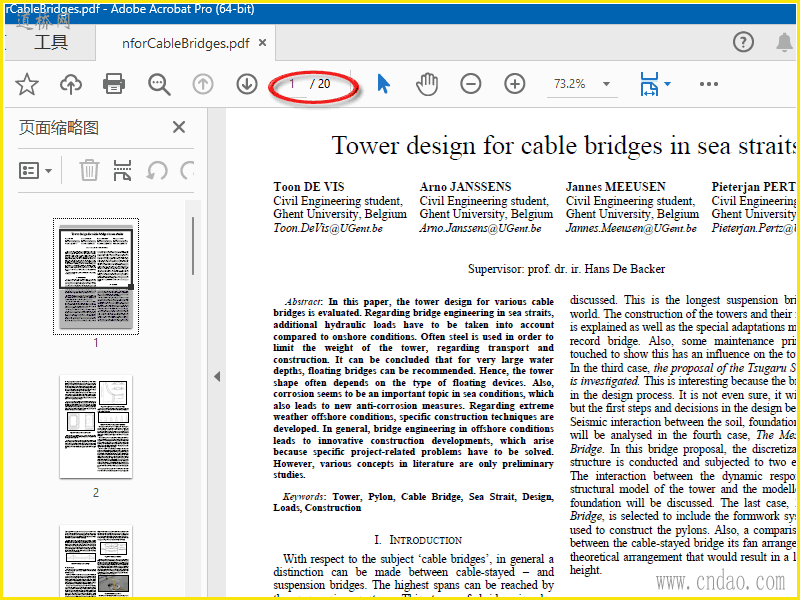Screen dimensions: 800x600
Task: Switch to nforCableBridges.pdf tab
Action: point(185,43)
